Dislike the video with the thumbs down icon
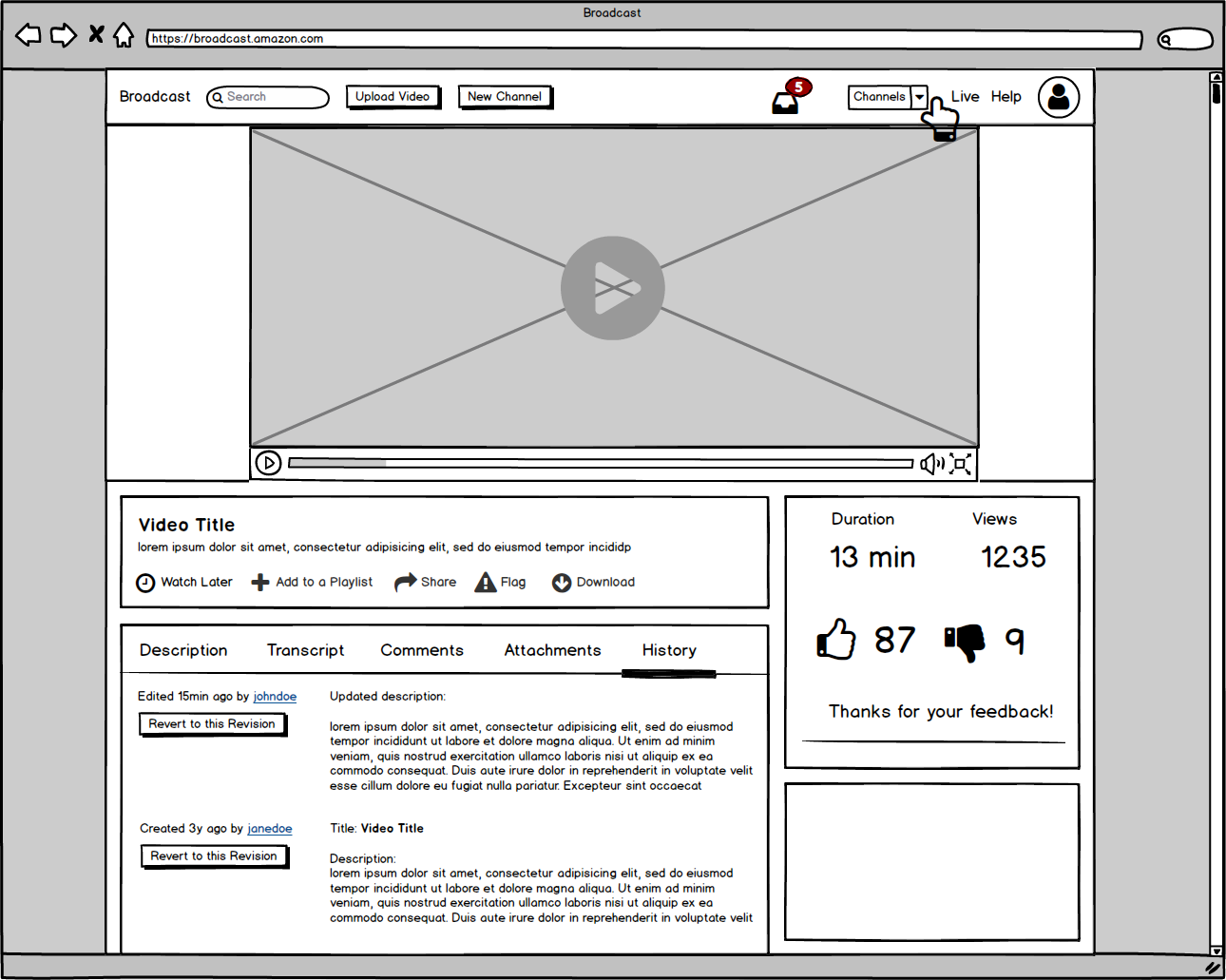The image size is (1226, 980). (965, 643)
